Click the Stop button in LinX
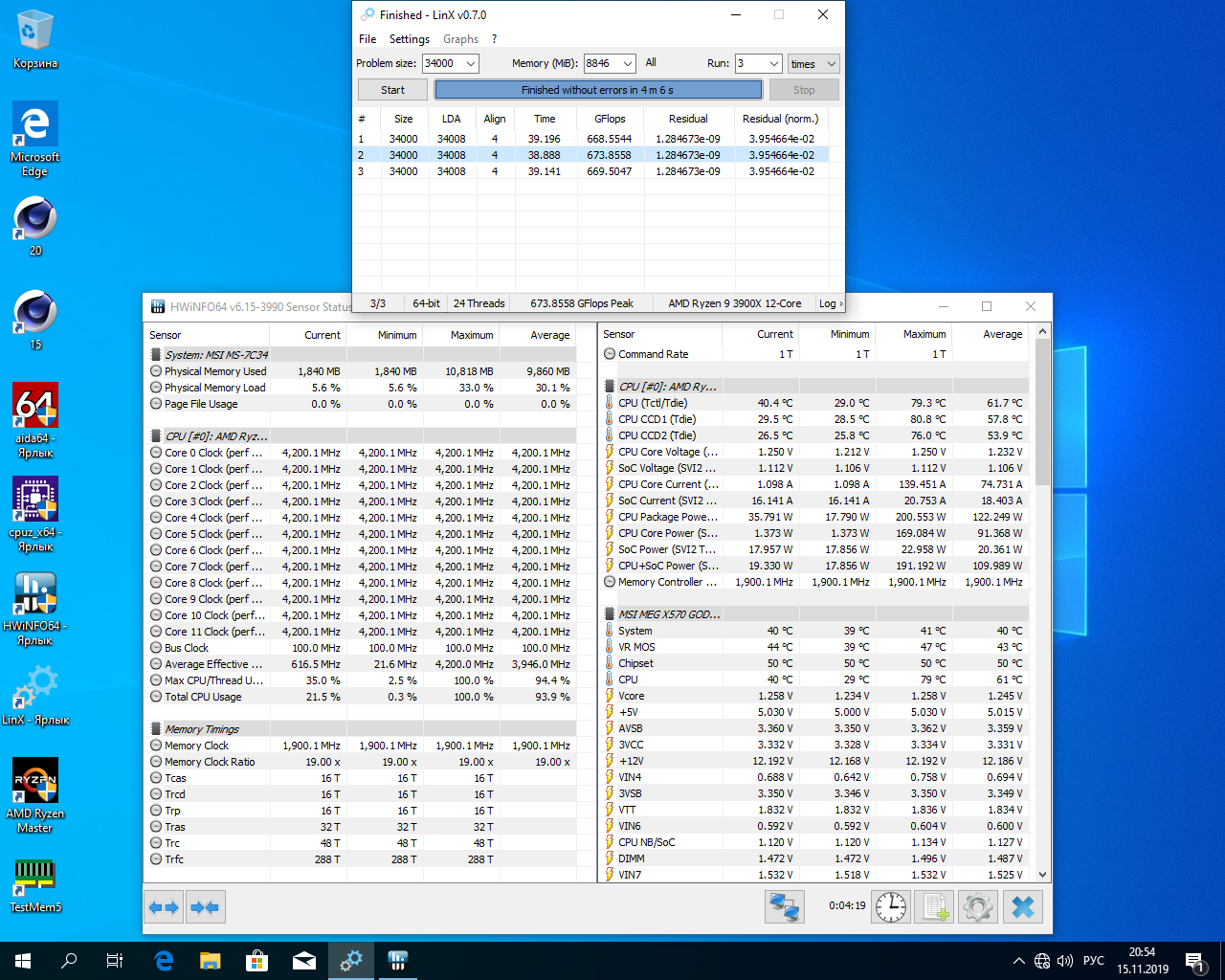The width and height of the screenshot is (1225, 980). tap(804, 90)
